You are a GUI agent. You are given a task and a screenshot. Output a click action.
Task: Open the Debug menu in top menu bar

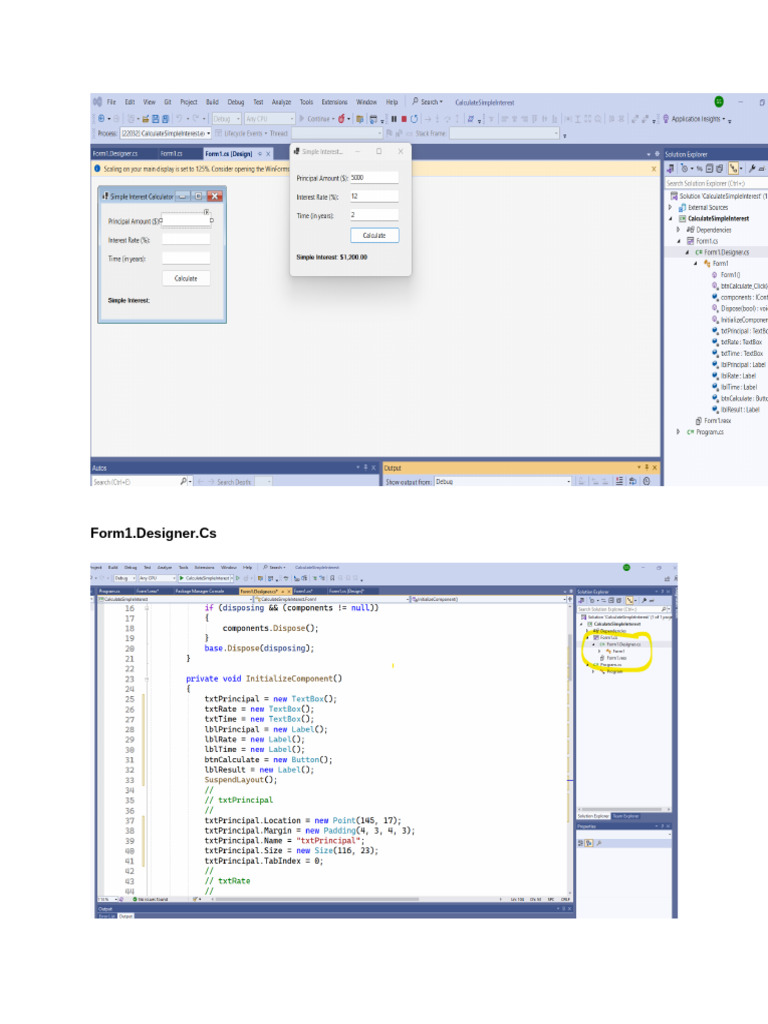point(235,102)
